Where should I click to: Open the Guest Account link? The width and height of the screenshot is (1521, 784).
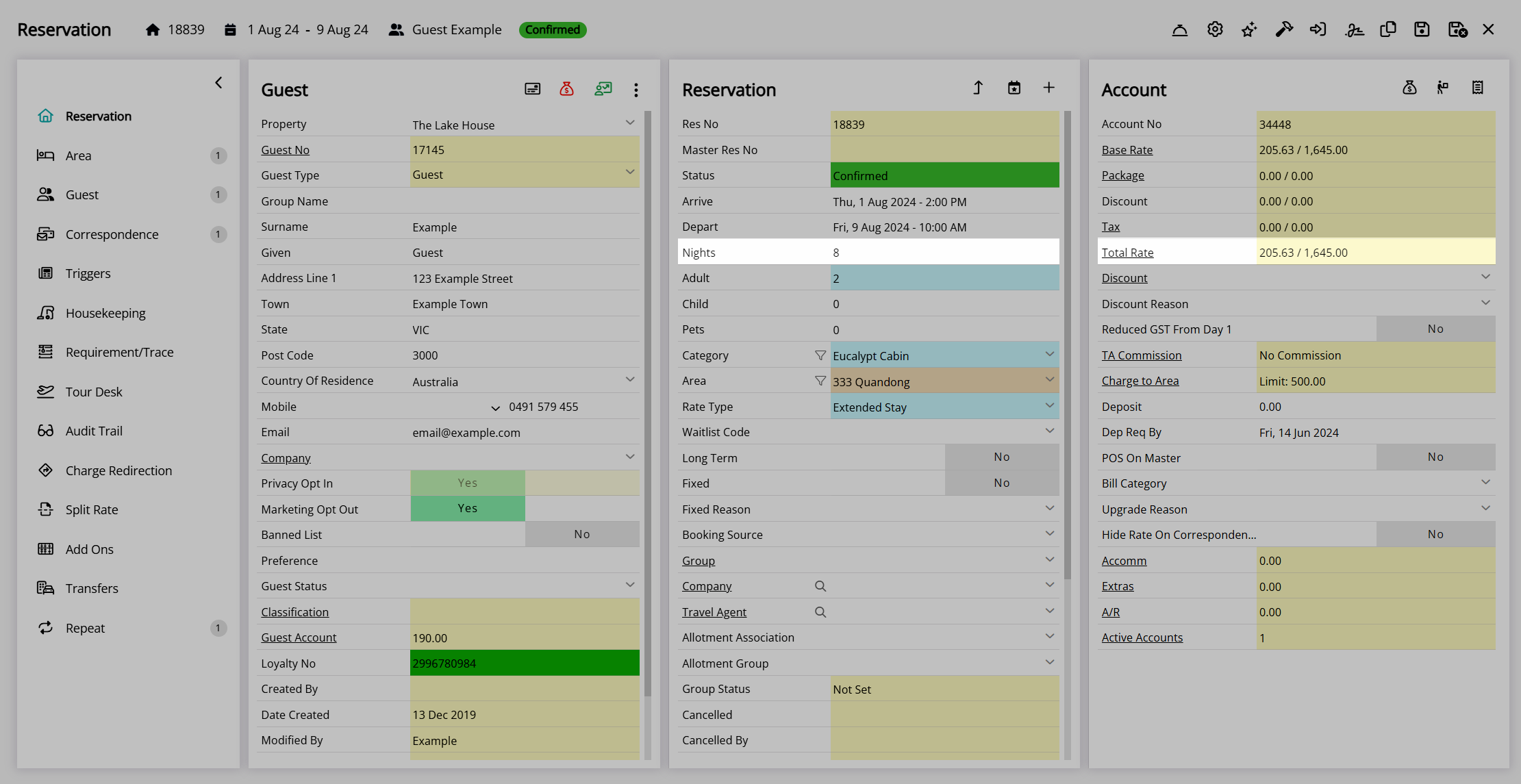tap(299, 637)
